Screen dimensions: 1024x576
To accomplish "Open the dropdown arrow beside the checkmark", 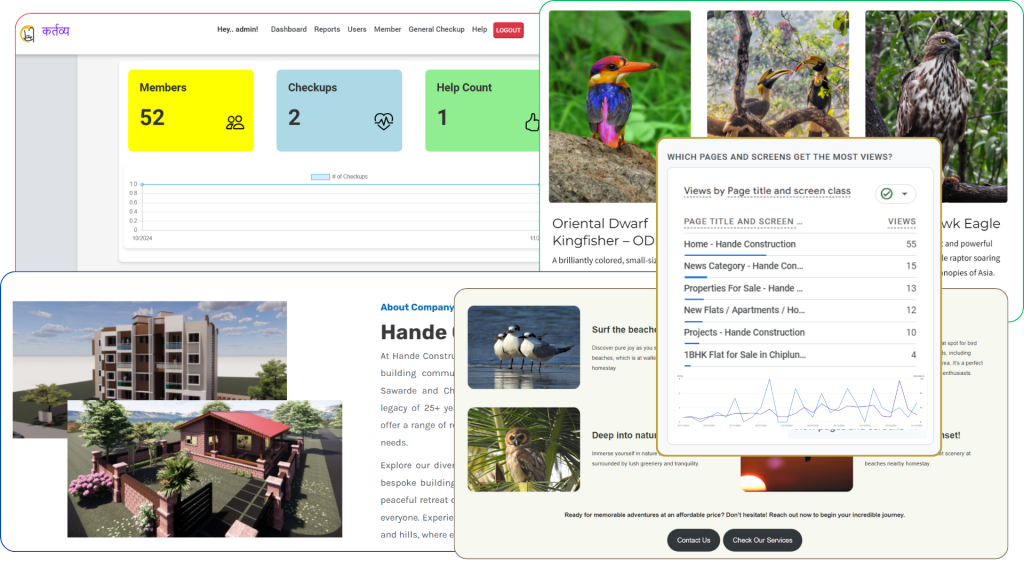I will (x=904, y=194).
